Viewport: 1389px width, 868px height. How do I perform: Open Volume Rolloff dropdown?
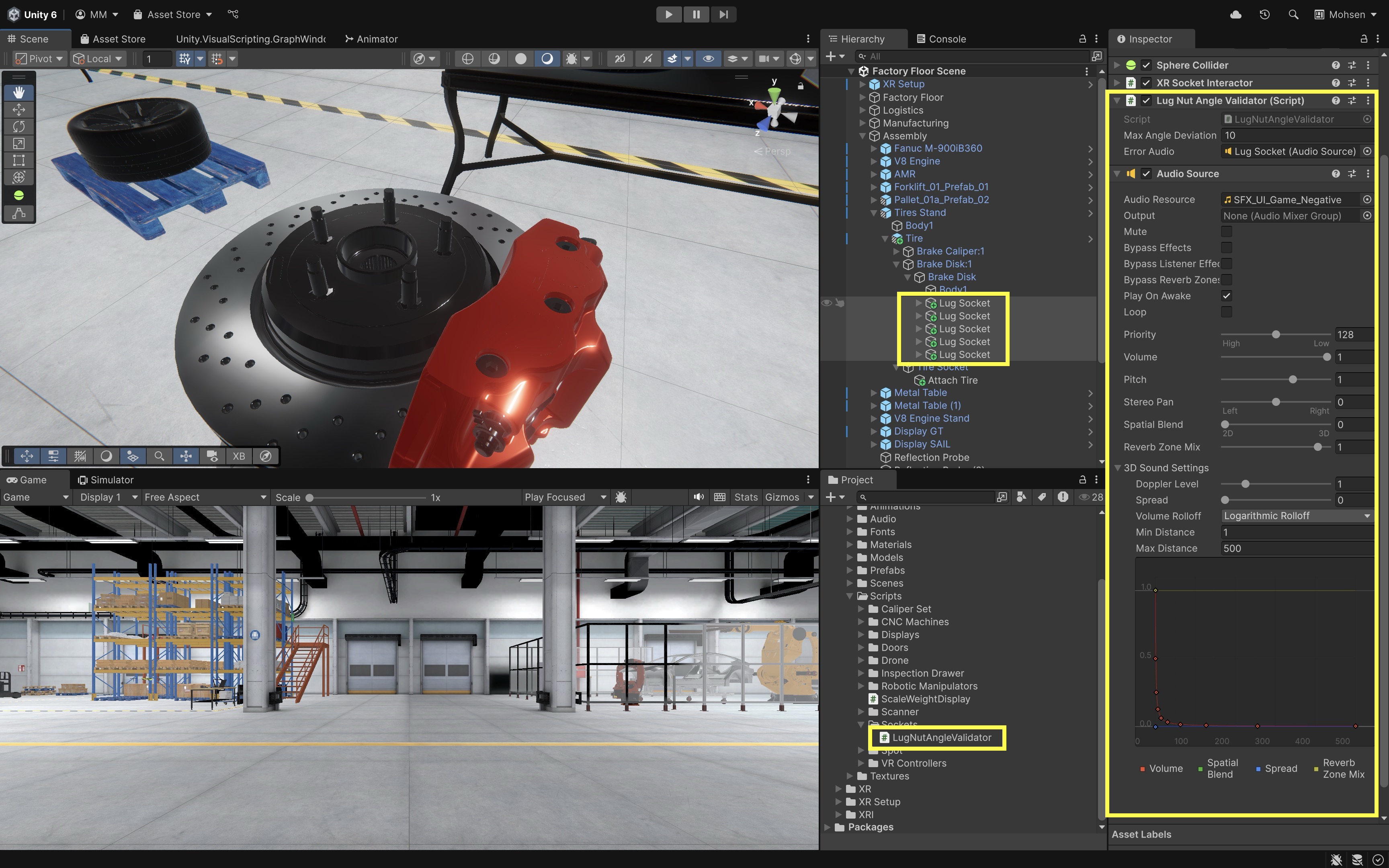coord(1296,516)
